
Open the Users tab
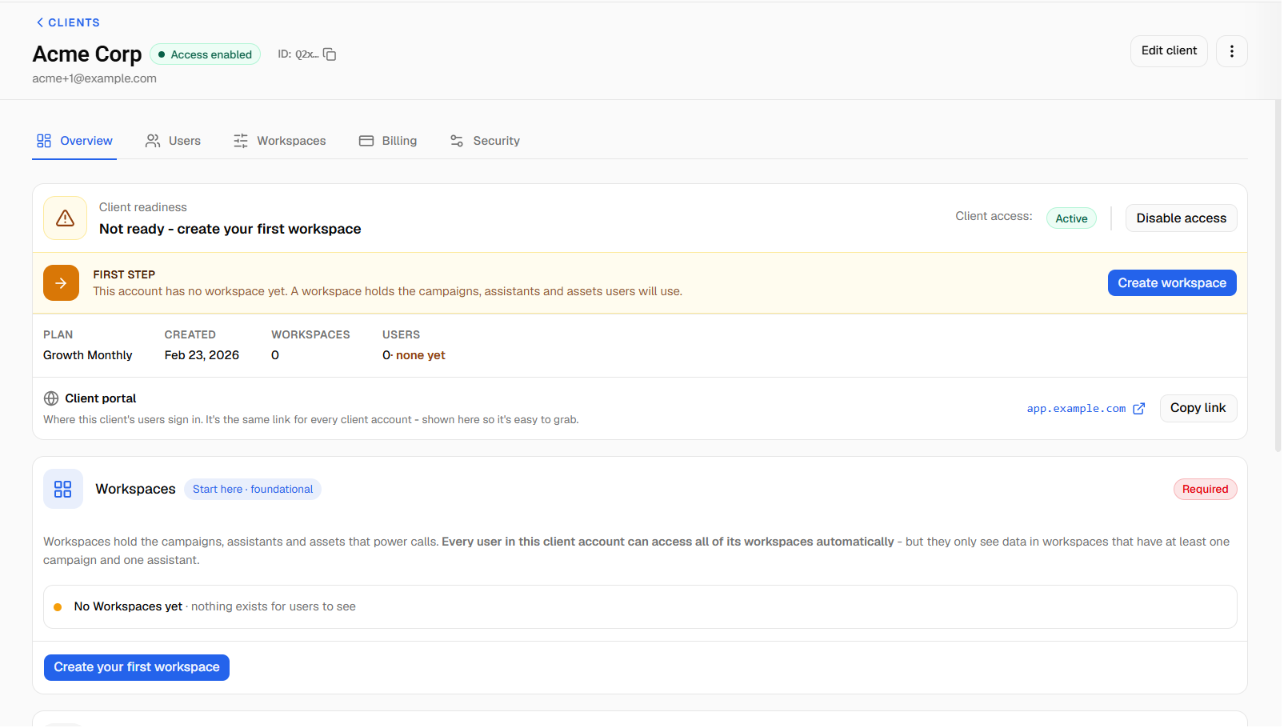pyautogui.click(x=173, y=141)
